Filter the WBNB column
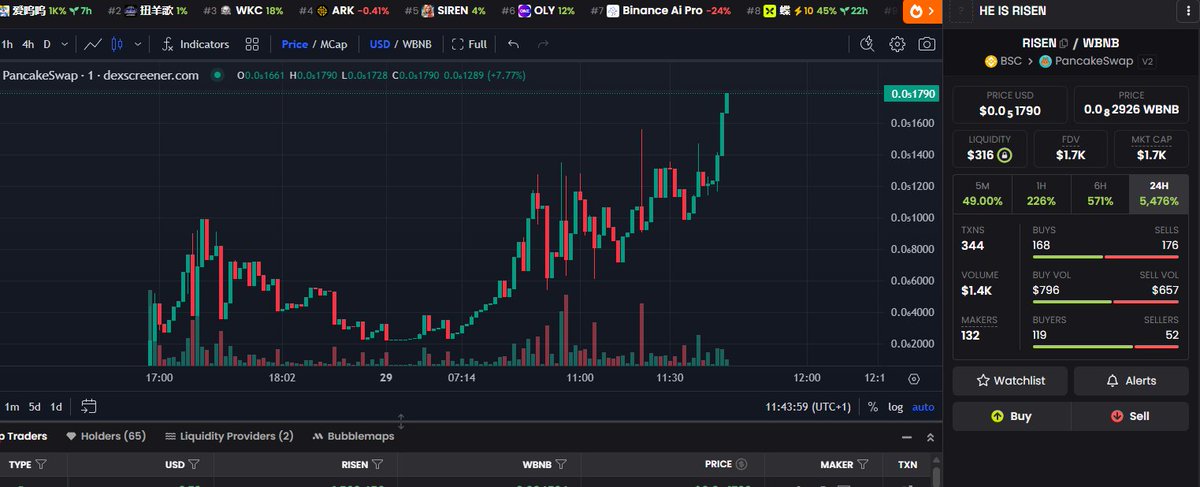The height and width of the screenshot is (487, 1200). [x=561, y=464]
